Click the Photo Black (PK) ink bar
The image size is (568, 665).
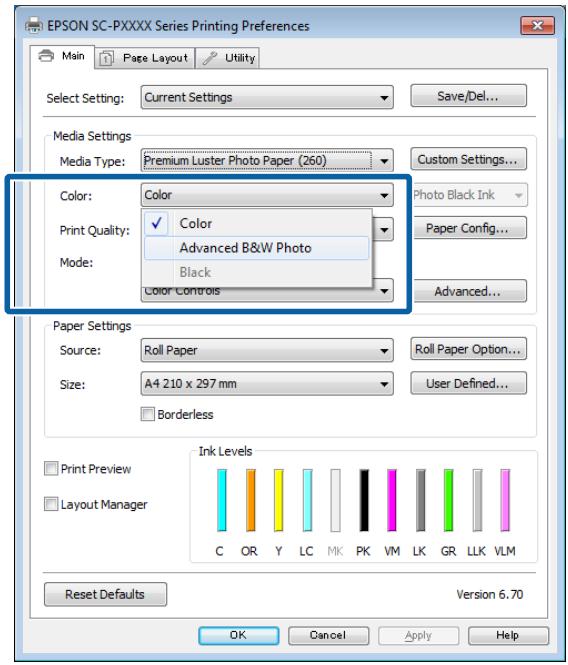(x=364, y=500)
